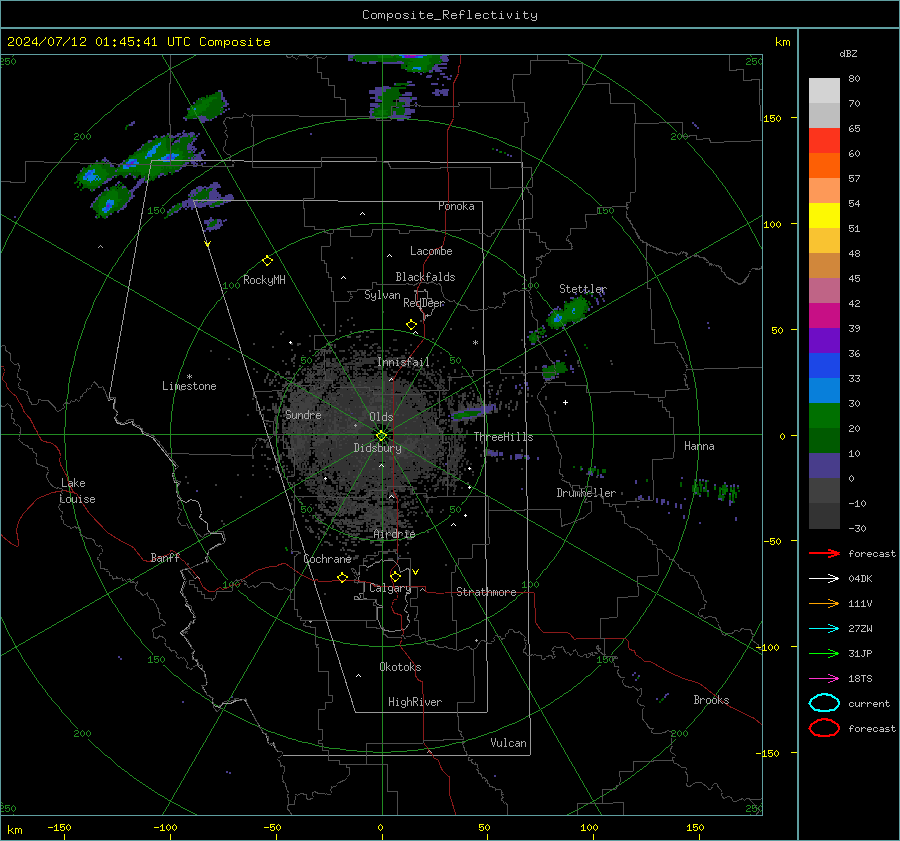Viewport: 900px width, 841px height.
Task: Click the Limestone label
Action: [x=189, y=386]
